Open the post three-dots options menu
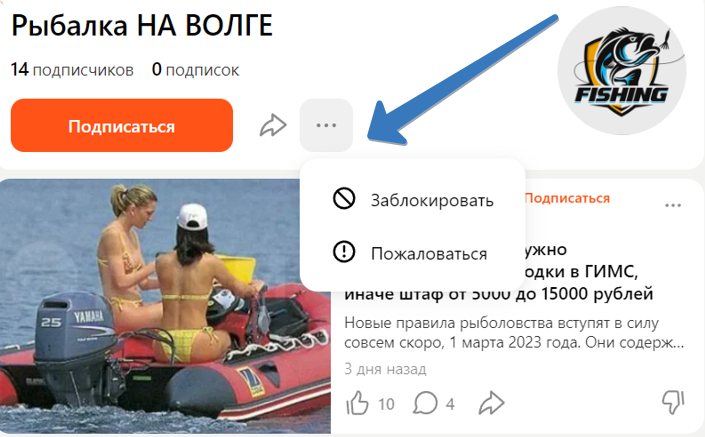 [673, 205]
